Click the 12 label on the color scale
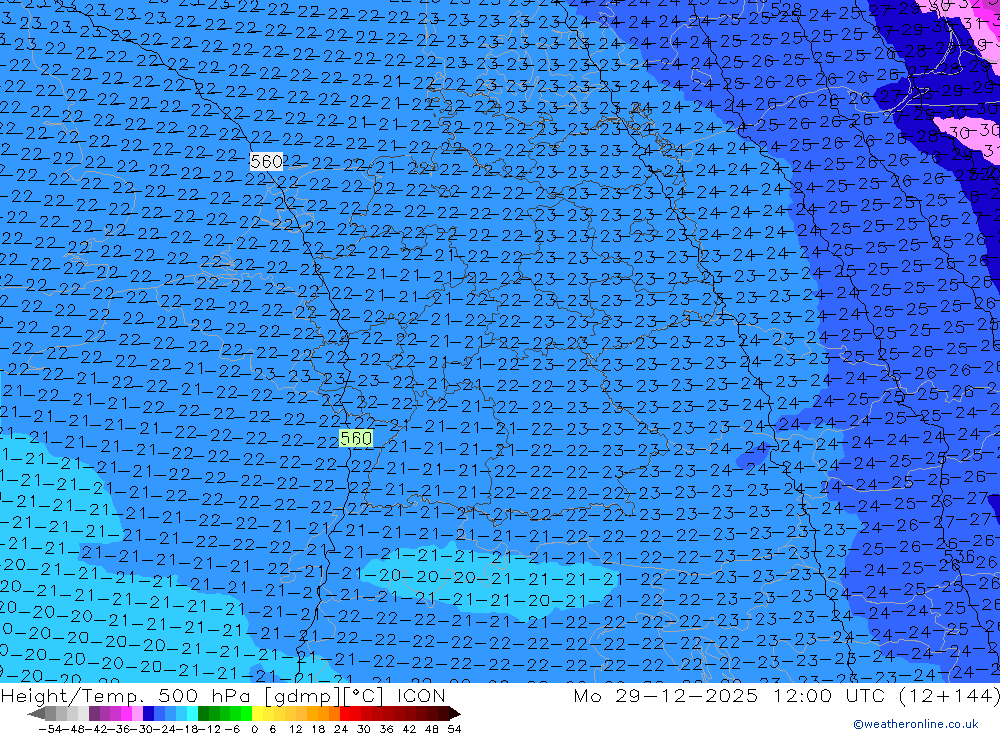The width and height of the screenshot is (1000, 733). [295, 729]
